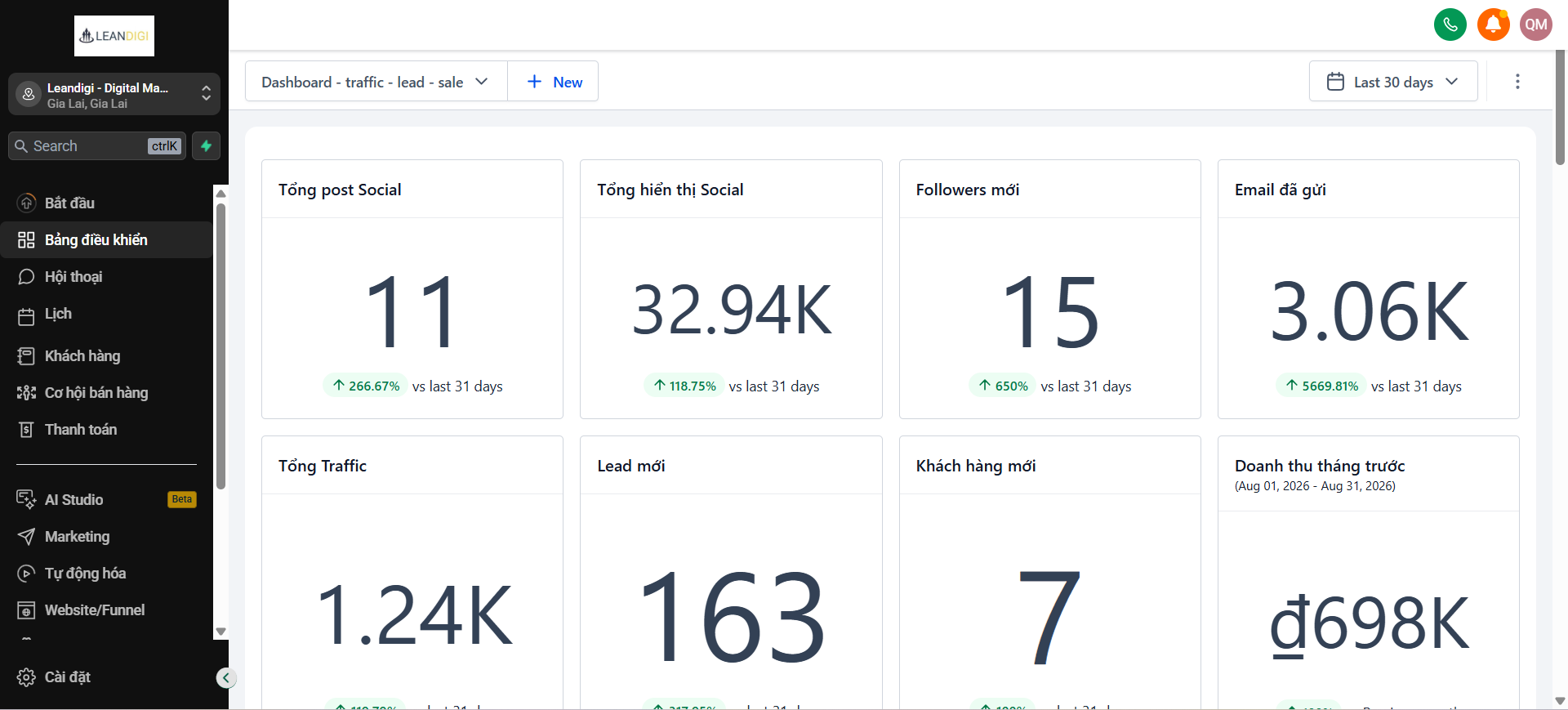Viewport: 1568px width, 710px height.
Task: Click Lead mới card title
Action: coord(631,466)
